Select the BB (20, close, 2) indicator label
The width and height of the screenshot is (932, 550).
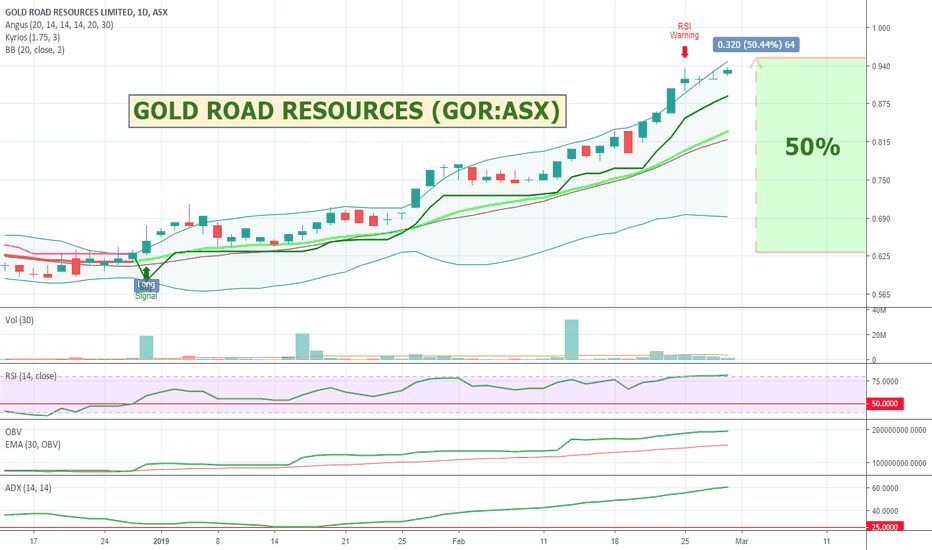point(34,50)
